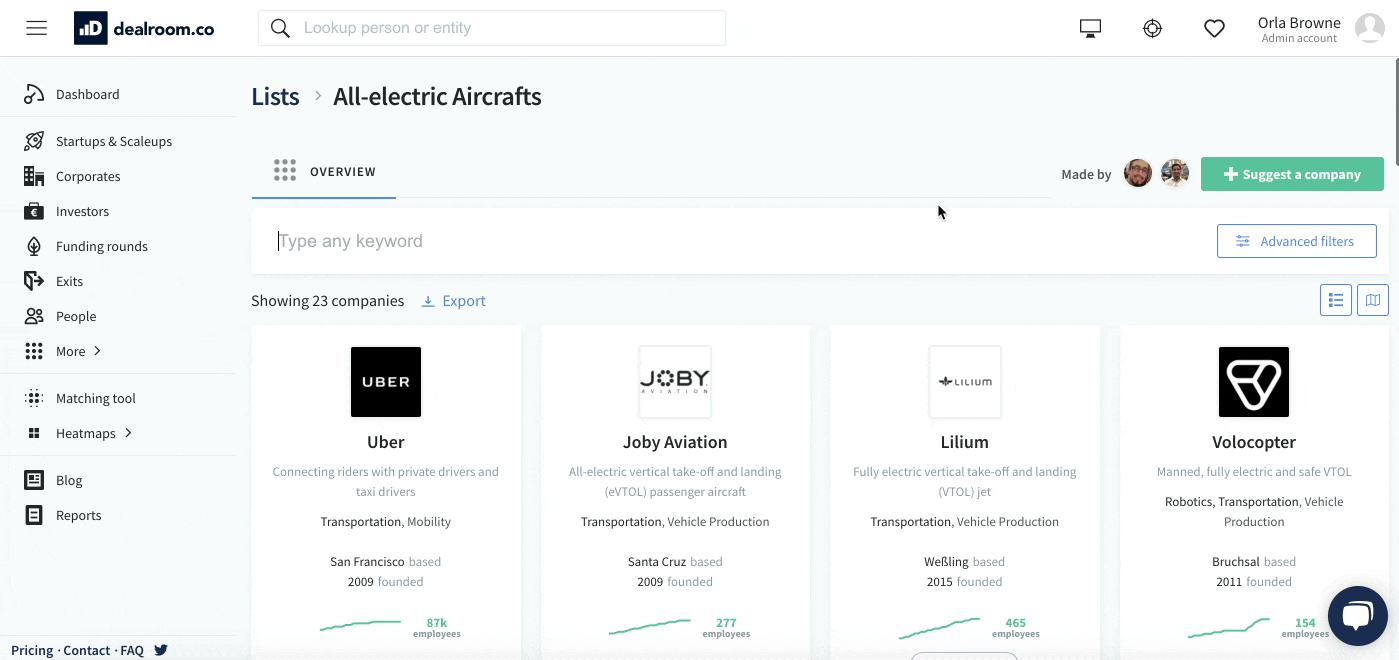Expand the Heatmaps submenu chevron
1399x660 pixels.
click(x=128, y=433)
